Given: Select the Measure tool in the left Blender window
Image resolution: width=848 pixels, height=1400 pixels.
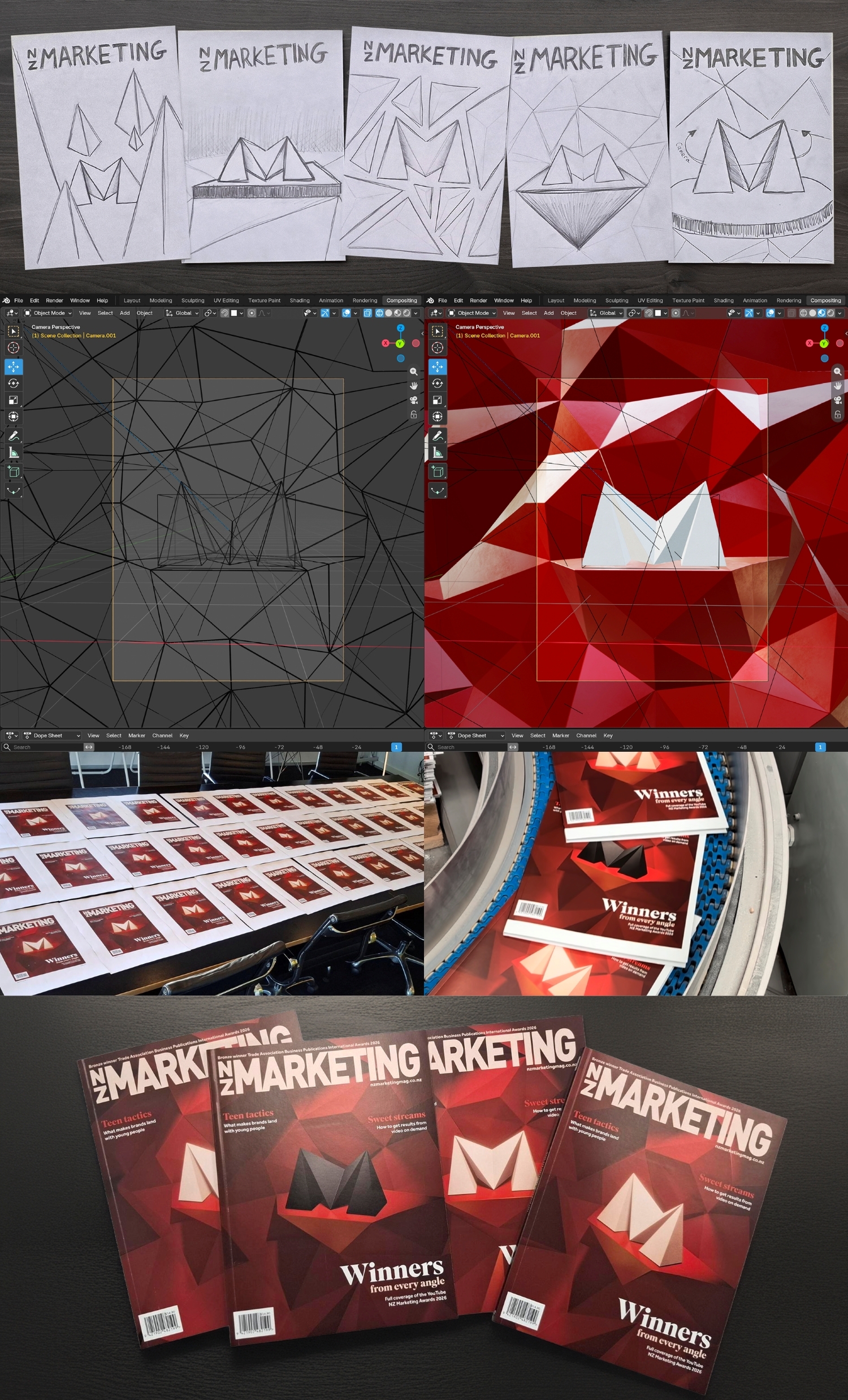Looking at the screenshot, I should coord(14,453).
